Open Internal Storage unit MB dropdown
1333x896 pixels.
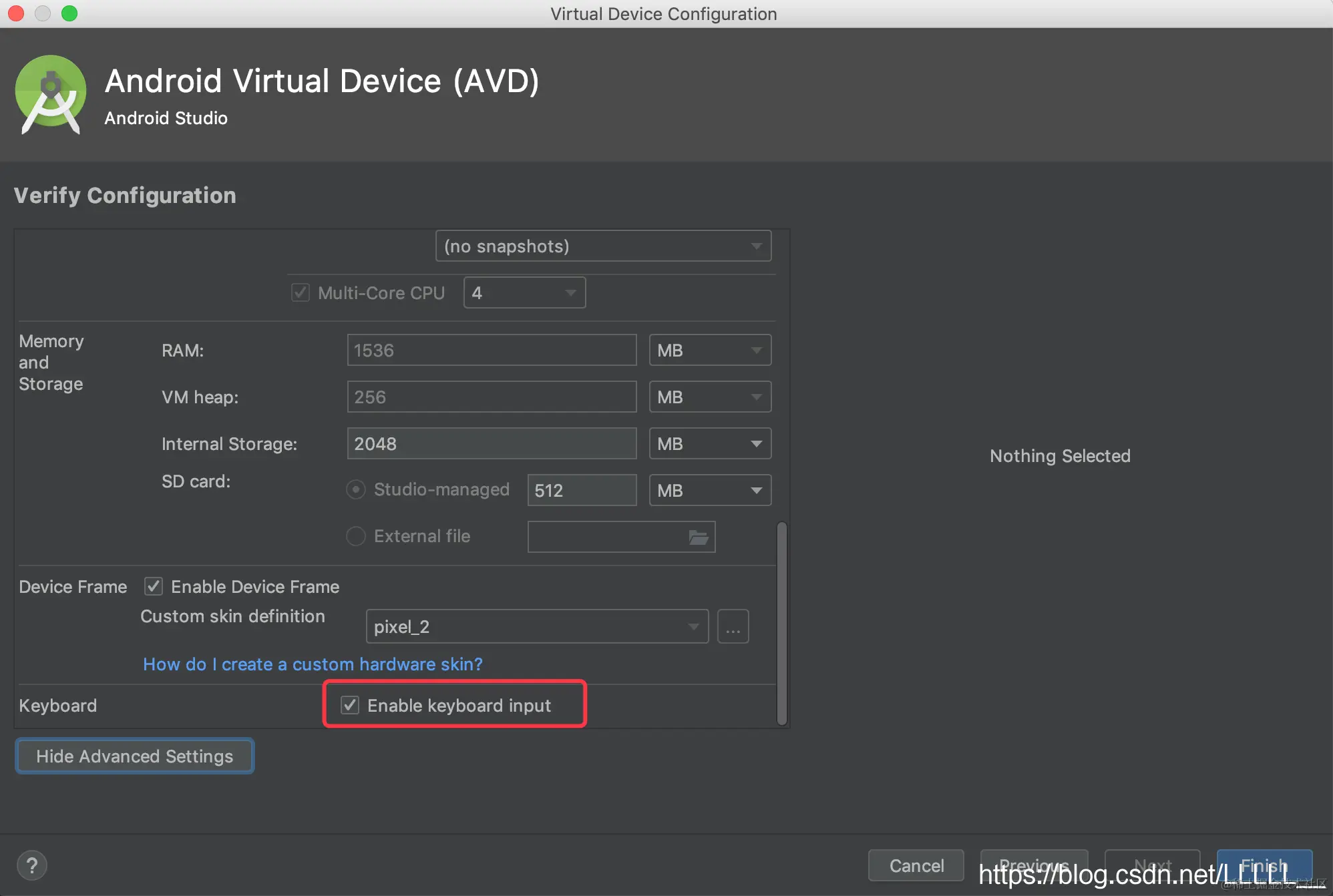[x=709, y=443]
